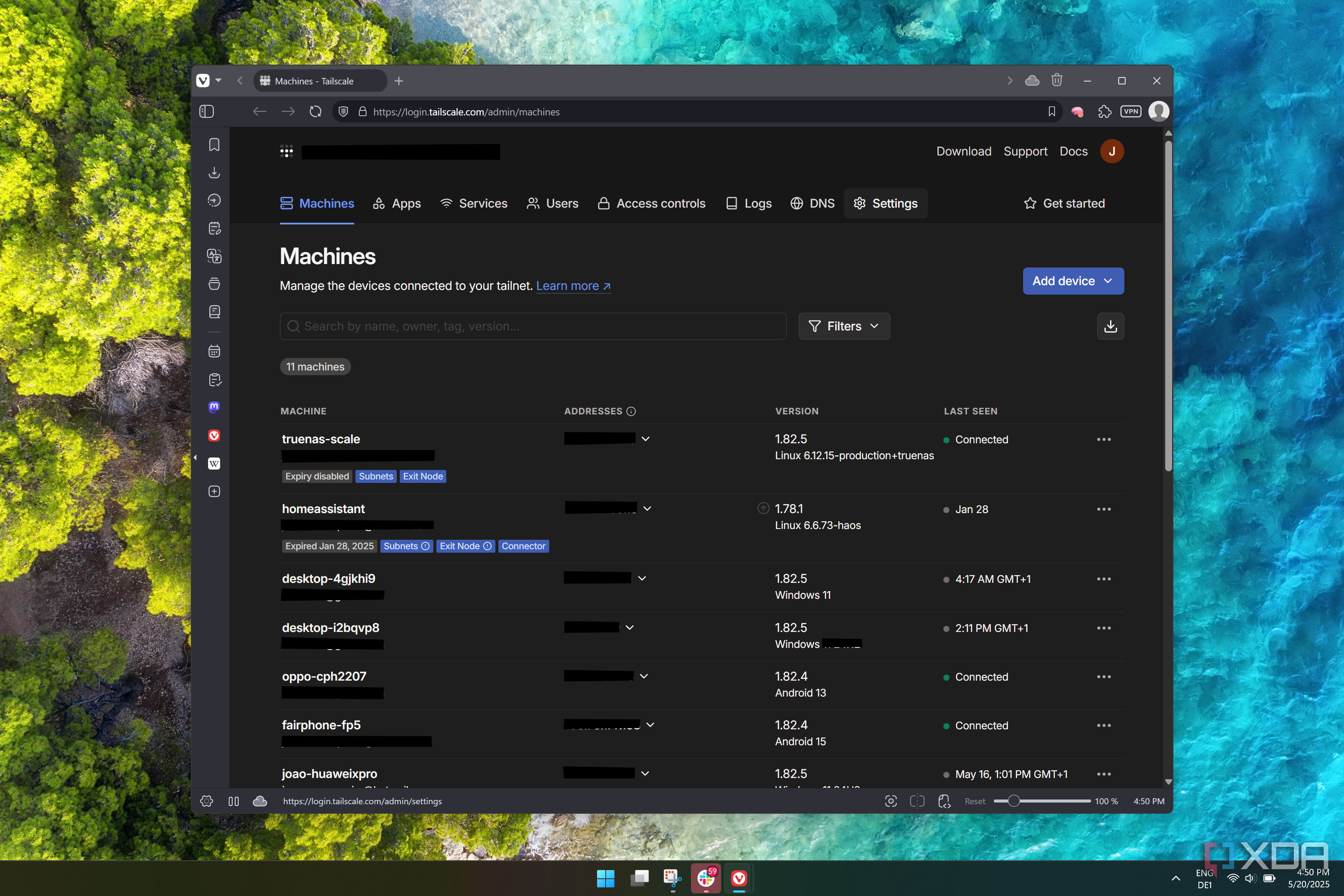
Task: Toggle page tiling in status bar
Action: 917,801
